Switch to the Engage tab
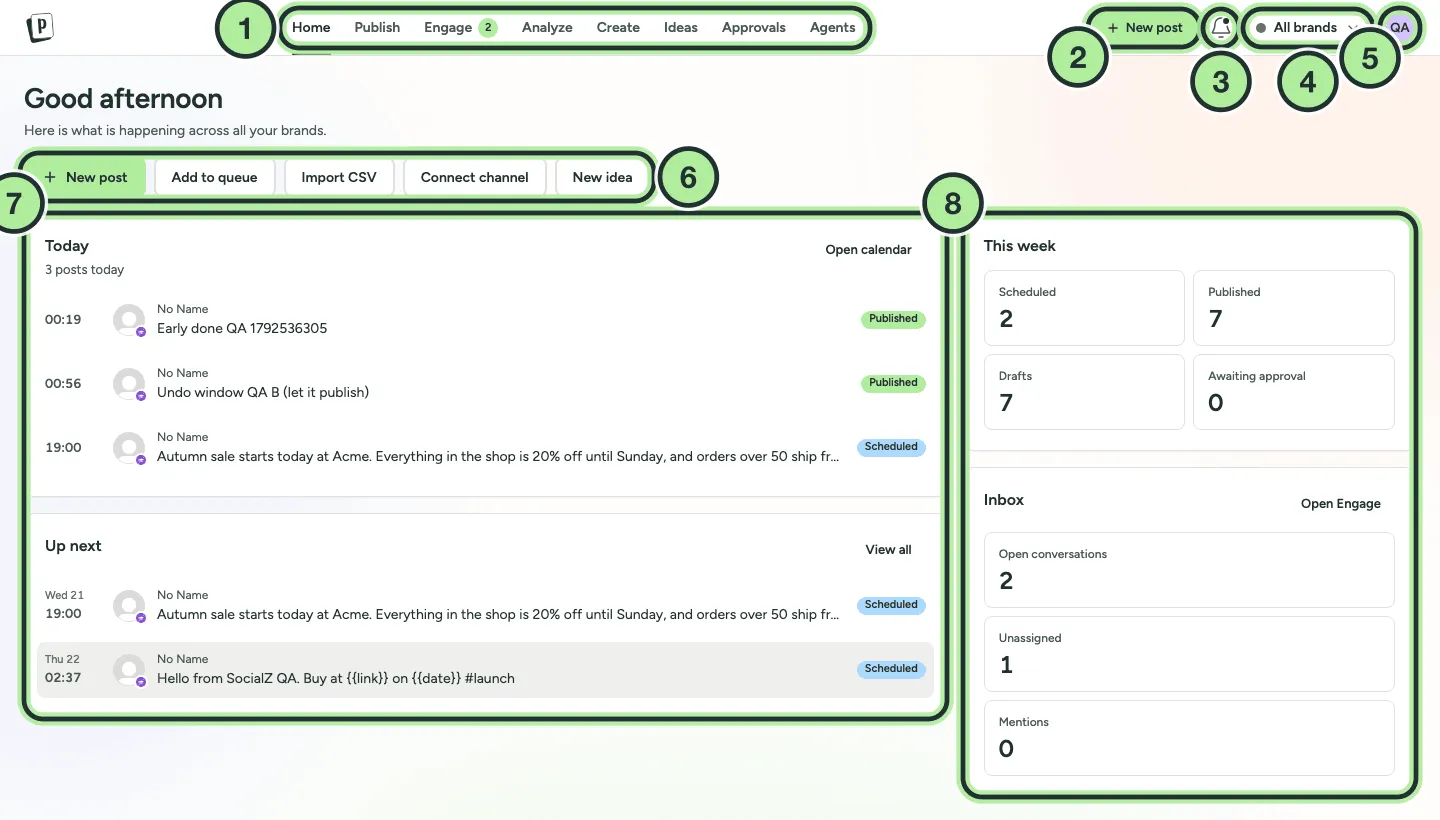 tap(459, 28)
